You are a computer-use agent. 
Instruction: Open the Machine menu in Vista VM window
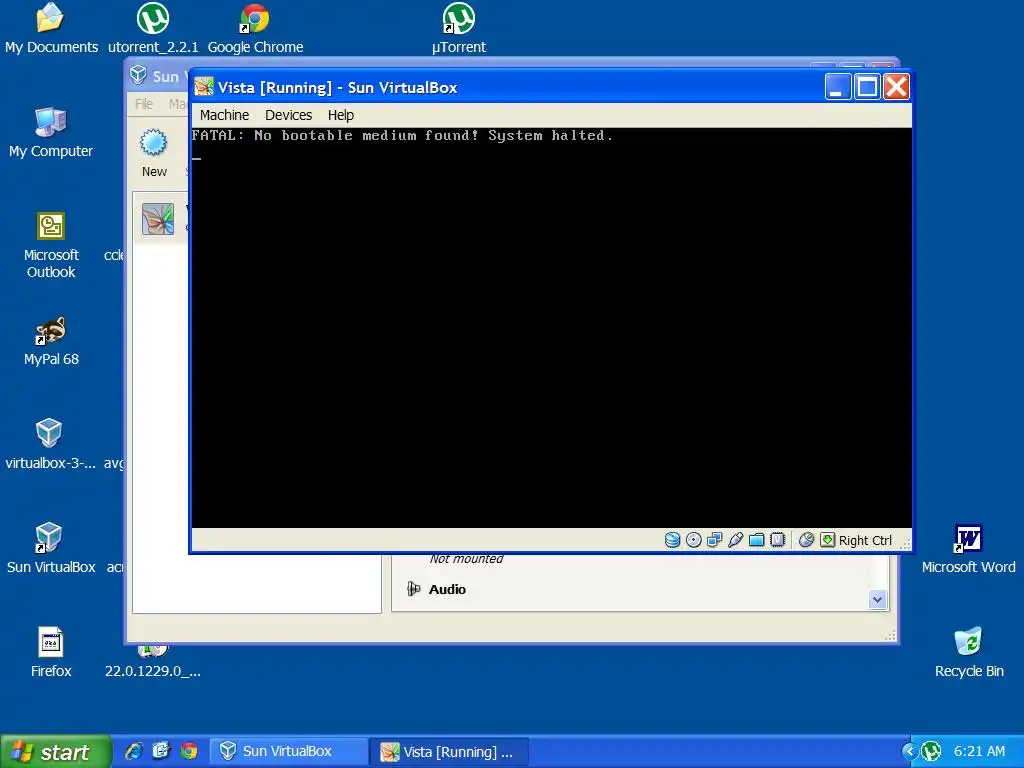coord(224,115)
